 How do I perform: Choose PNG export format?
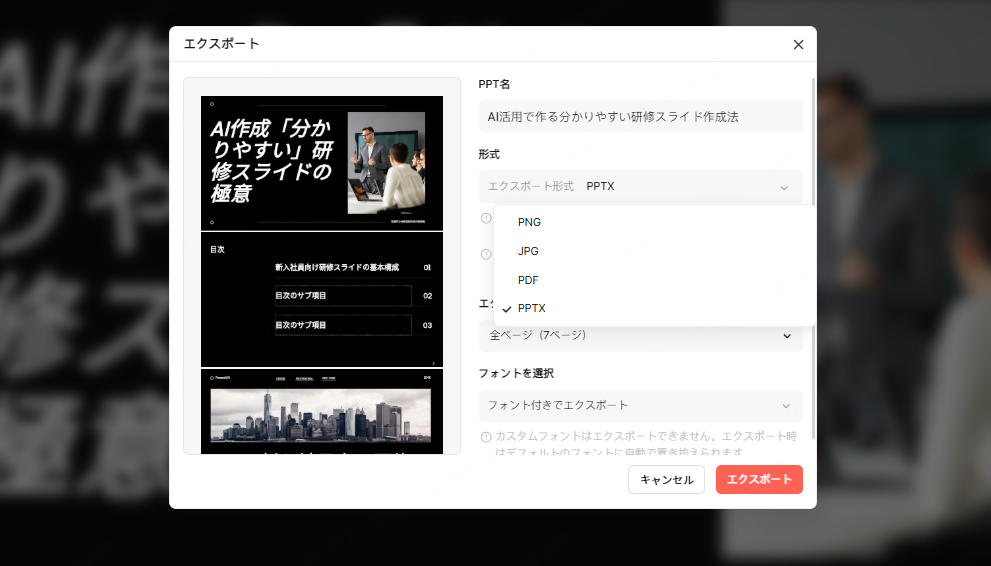654,222
